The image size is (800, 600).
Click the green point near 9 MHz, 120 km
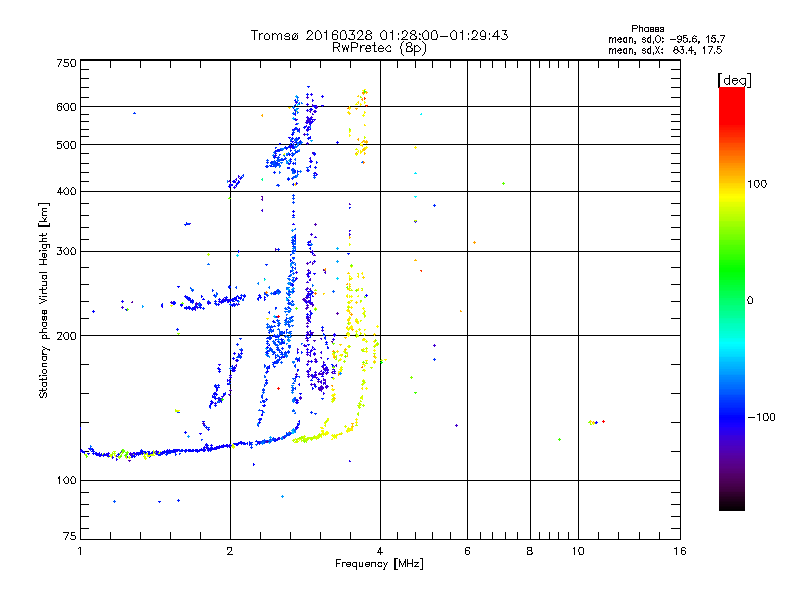tap(560, 439)
